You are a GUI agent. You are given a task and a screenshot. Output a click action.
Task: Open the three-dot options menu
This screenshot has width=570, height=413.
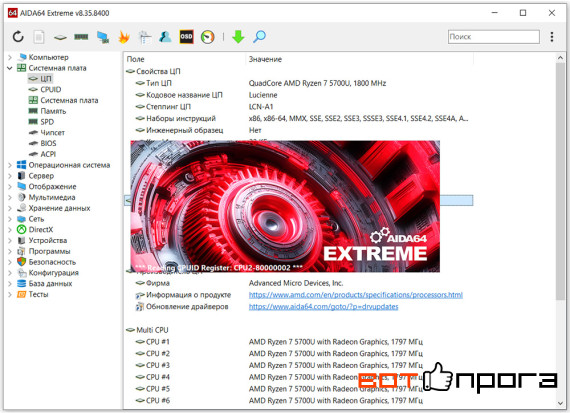tap(552, 37)
